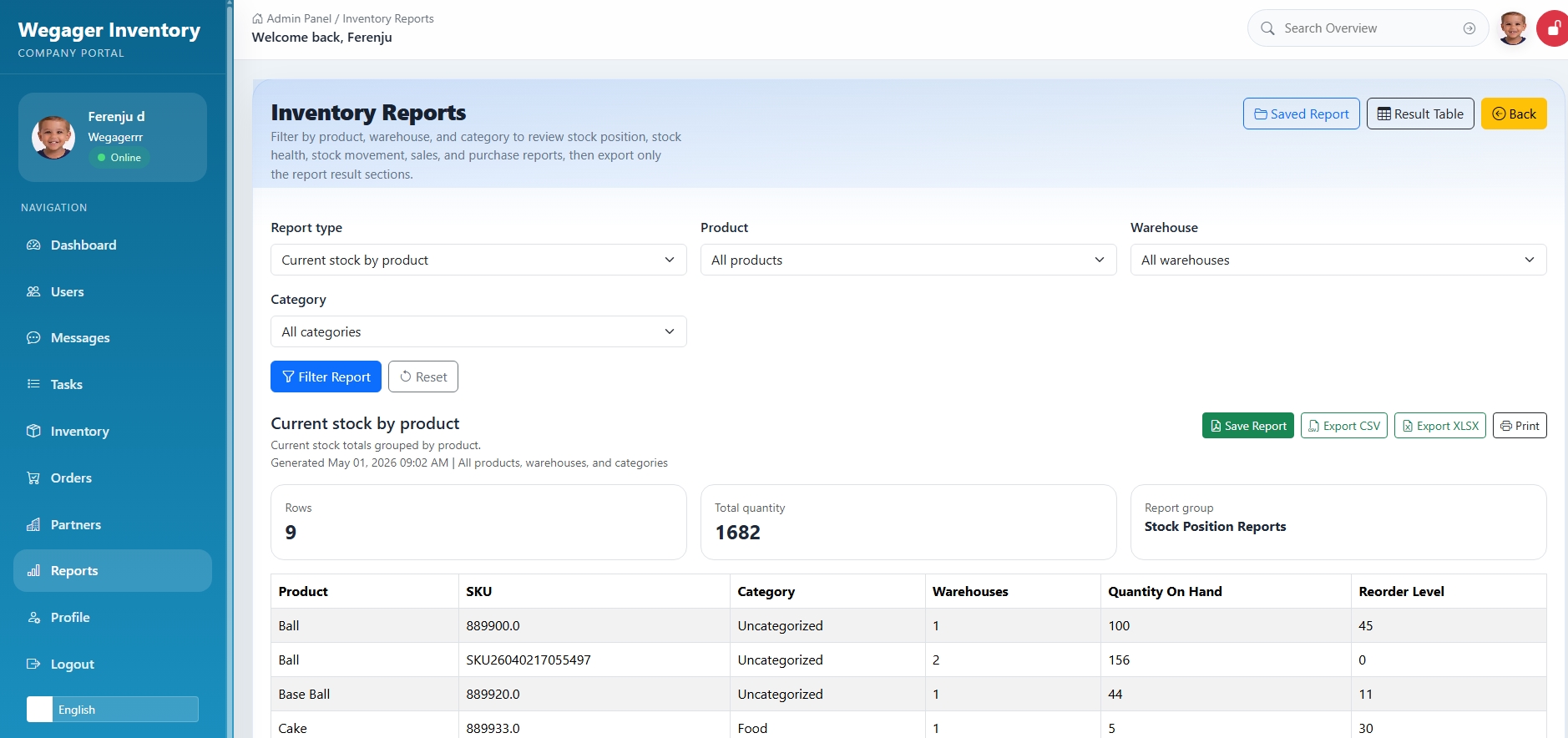
Task: Click the Dashboard gauge icon
Action: 33,245
